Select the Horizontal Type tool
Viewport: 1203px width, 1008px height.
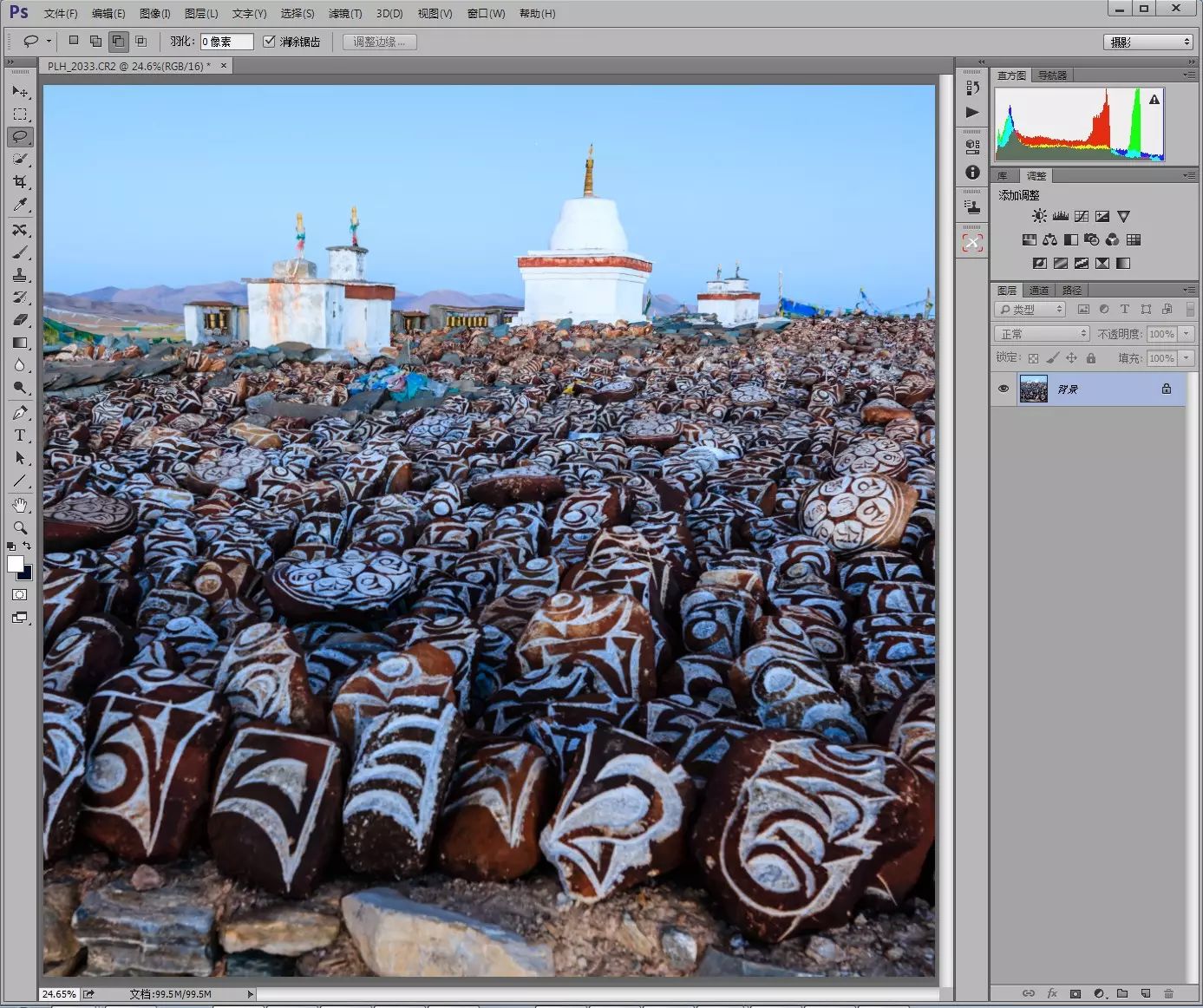tap(20, 435)
